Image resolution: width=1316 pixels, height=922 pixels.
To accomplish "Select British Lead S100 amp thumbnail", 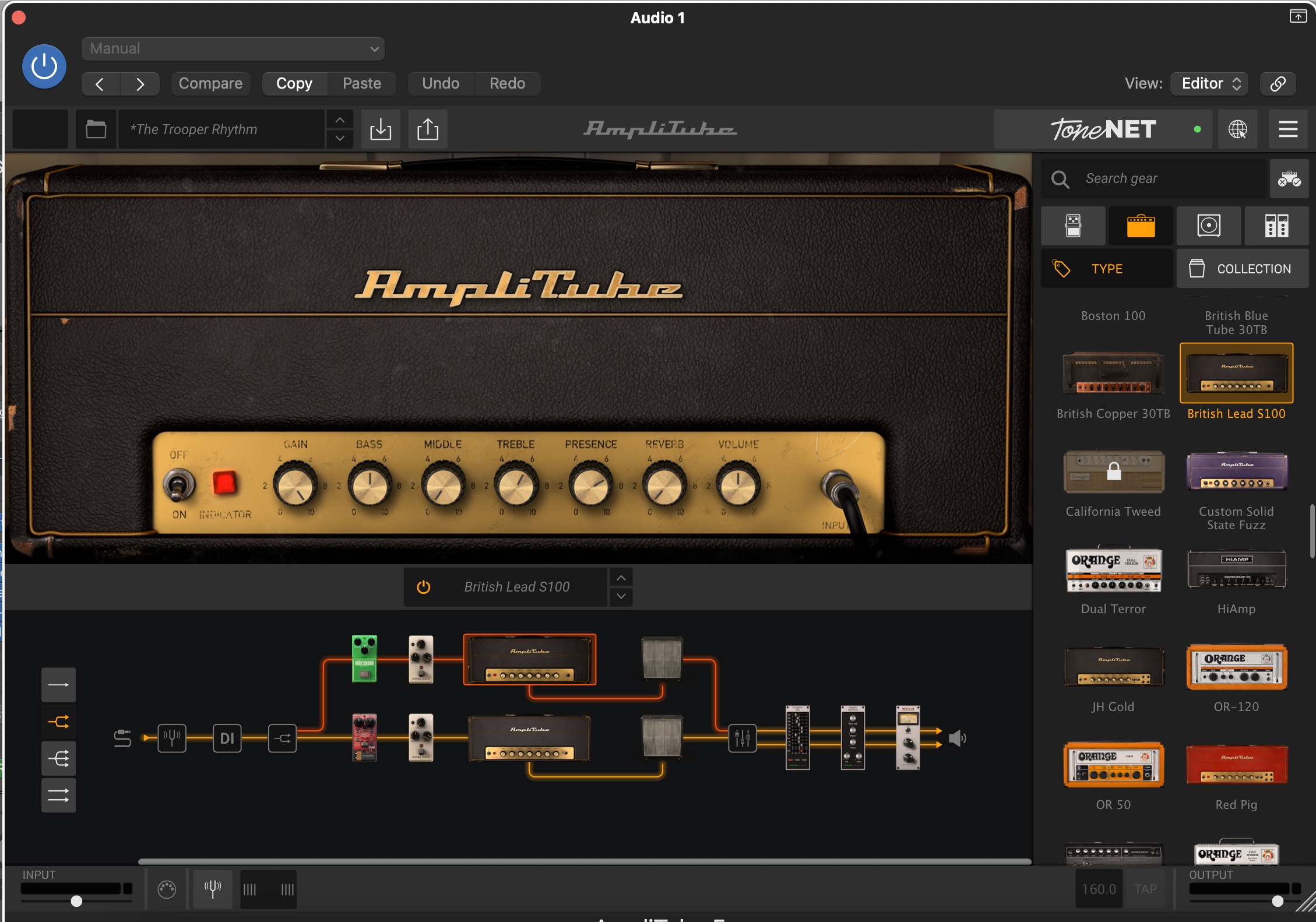I will (x=1236, y=374).
